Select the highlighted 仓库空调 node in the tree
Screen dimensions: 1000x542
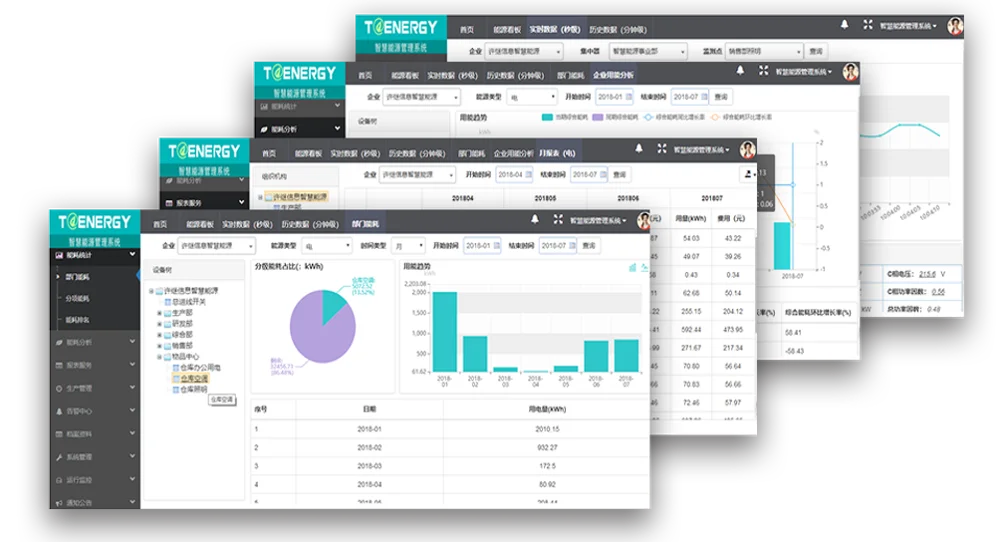click(194, 378)
